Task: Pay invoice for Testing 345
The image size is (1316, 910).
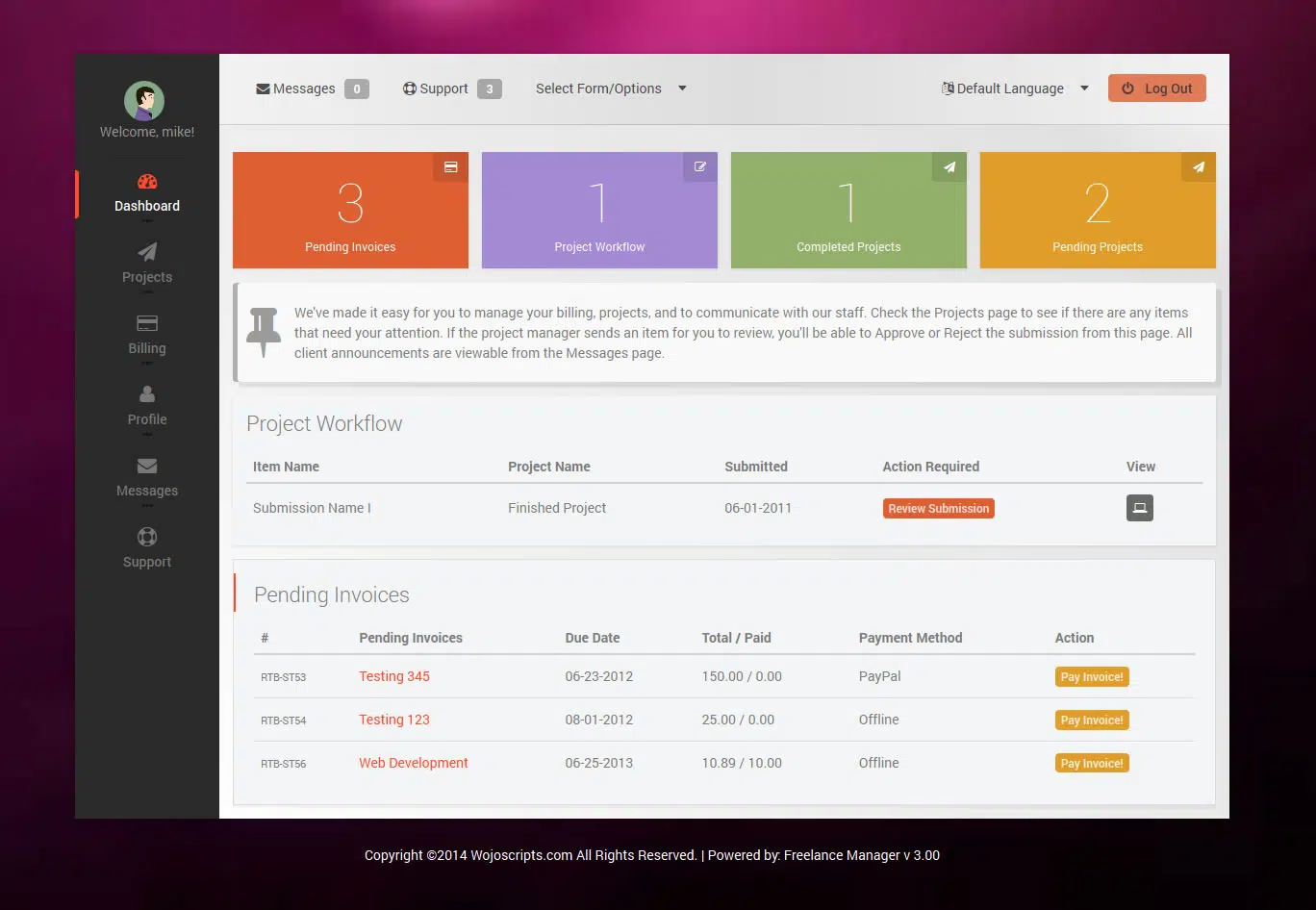Action: point(1091,677)
